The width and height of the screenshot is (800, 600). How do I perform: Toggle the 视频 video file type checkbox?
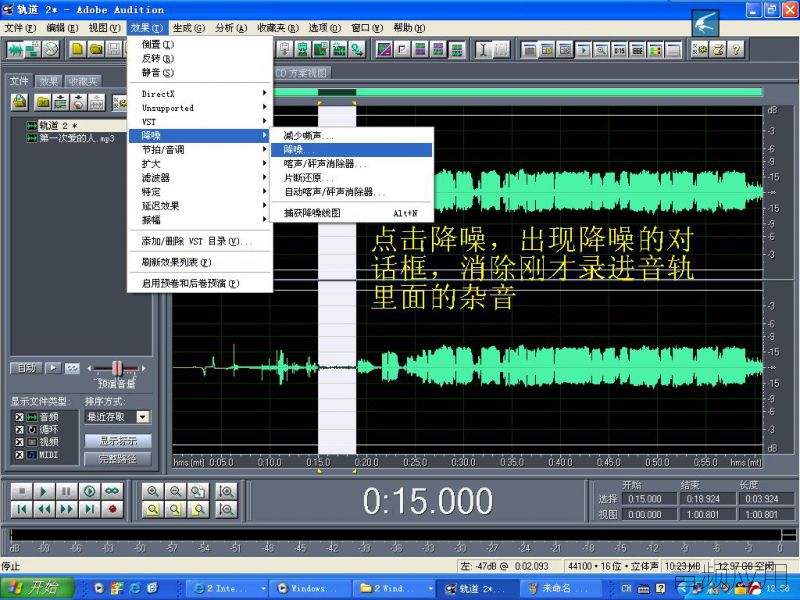point(19,442)
